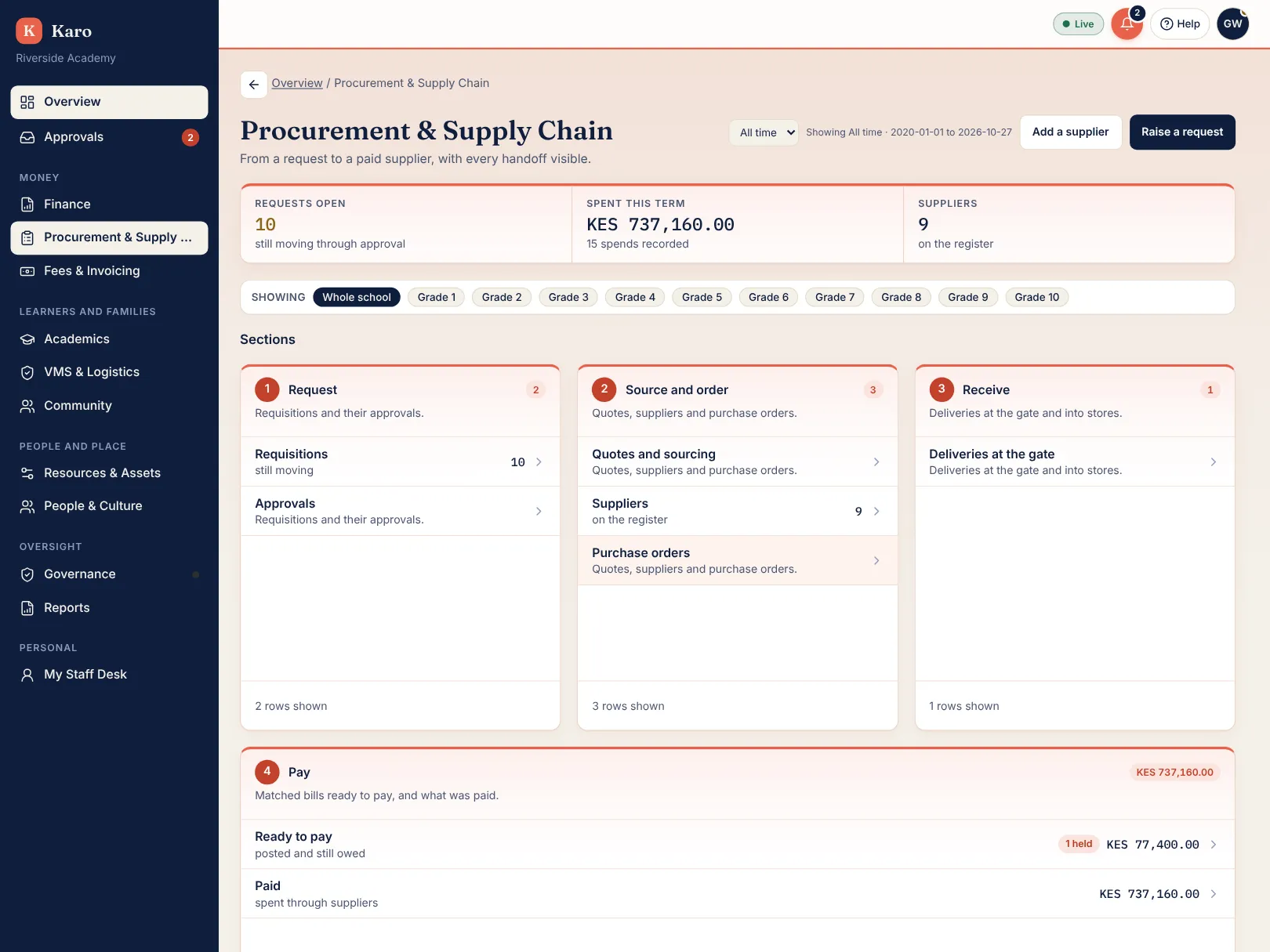1270x952 pixels.
Task: Expand the Quotes and sourcing chevron
Action: tap(876, 462)
